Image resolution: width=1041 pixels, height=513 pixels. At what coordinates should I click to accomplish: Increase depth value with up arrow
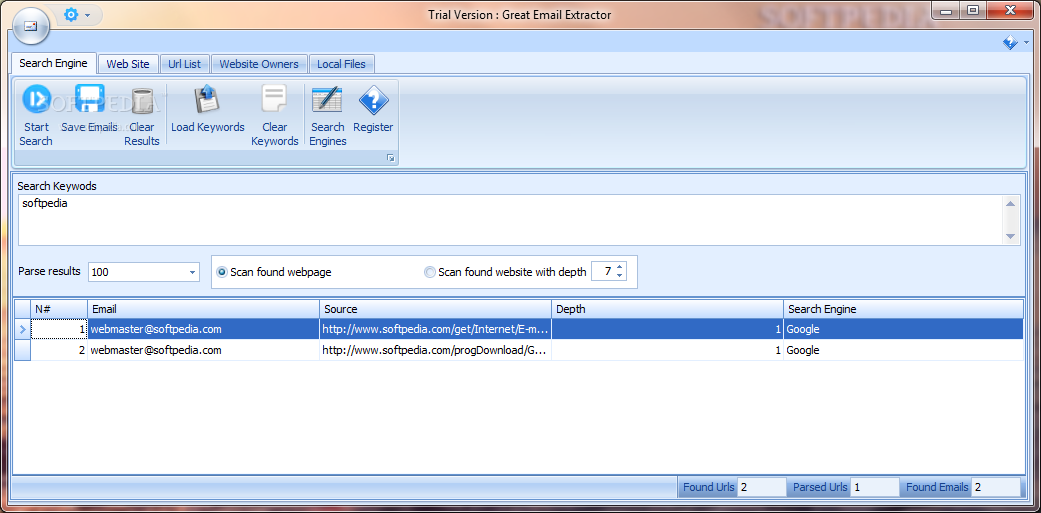click(619, 267)
